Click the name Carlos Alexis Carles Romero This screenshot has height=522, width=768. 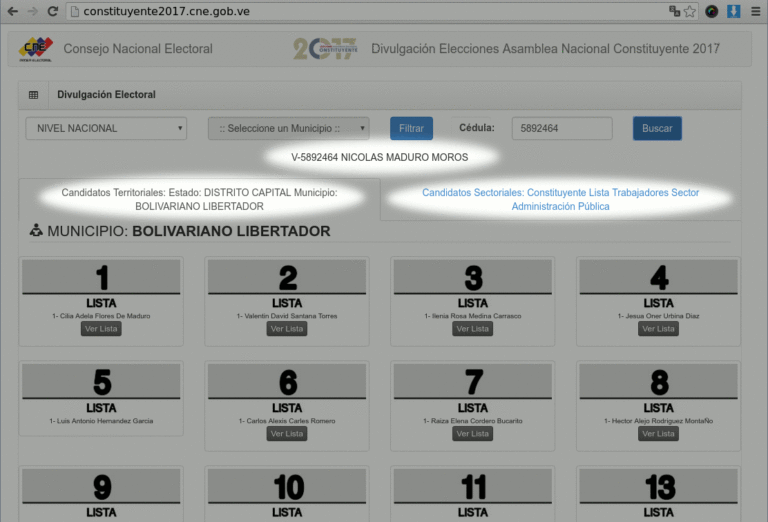pos(290,421)
